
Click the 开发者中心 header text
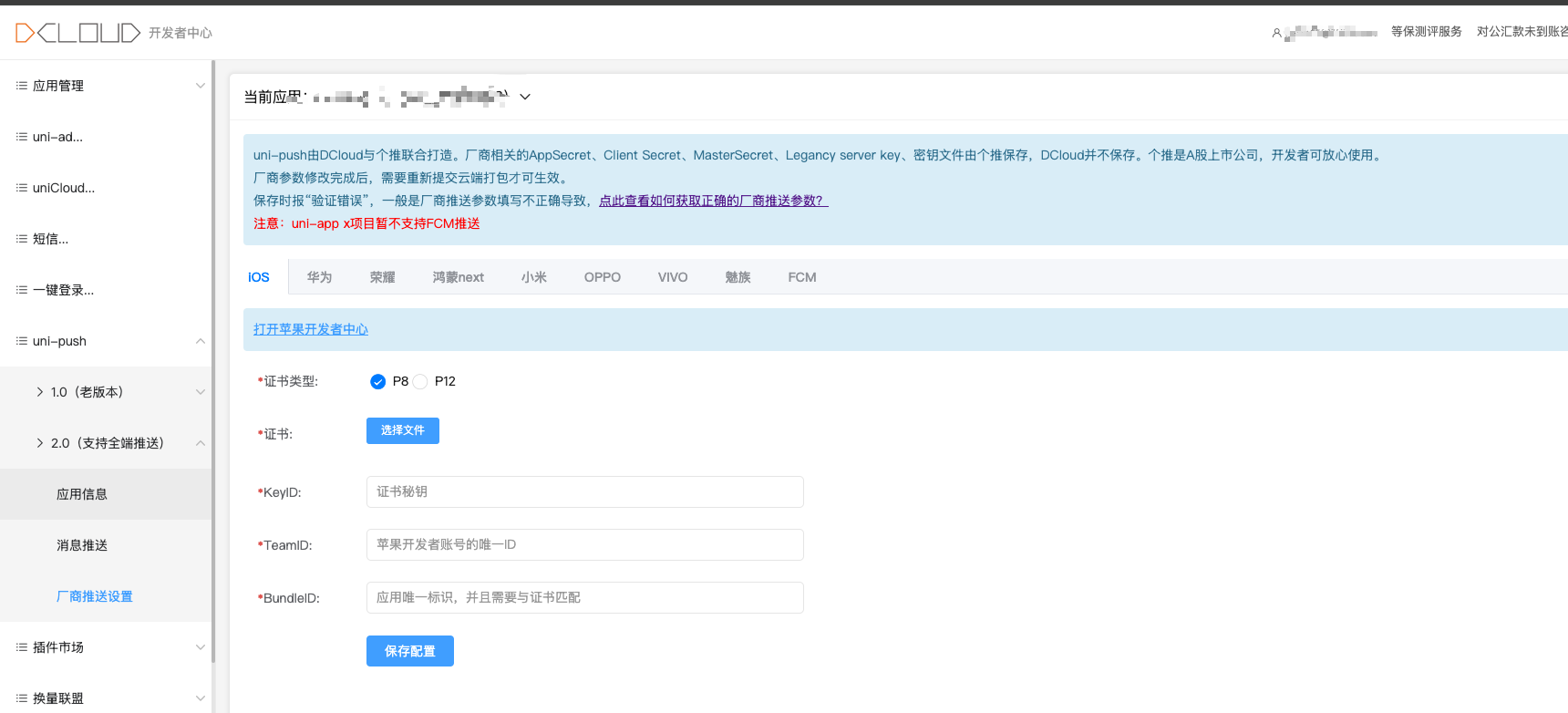click(x=181, y=33)
